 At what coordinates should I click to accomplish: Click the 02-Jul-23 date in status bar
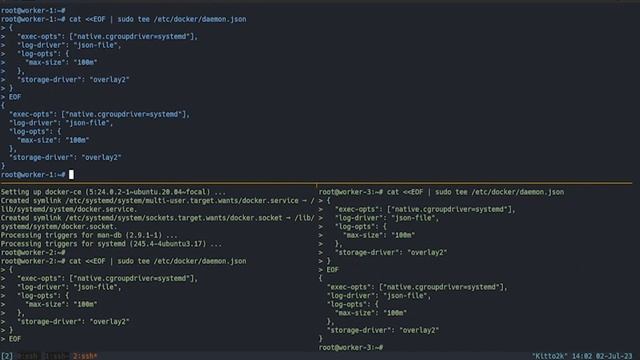614,356
